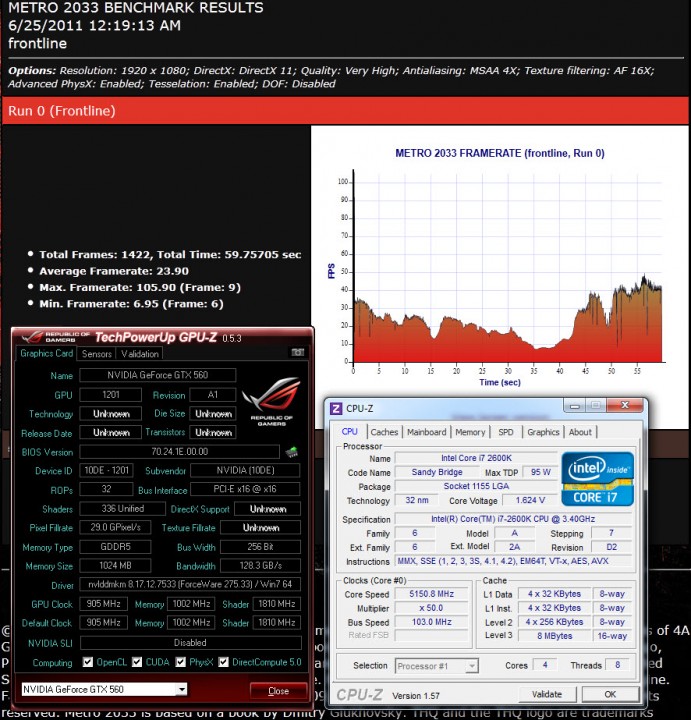The height and width of the screenshot is (720, 691).
Task: Click the Core Voltage 1.624 V value
Action: click(x=530, y=500)
